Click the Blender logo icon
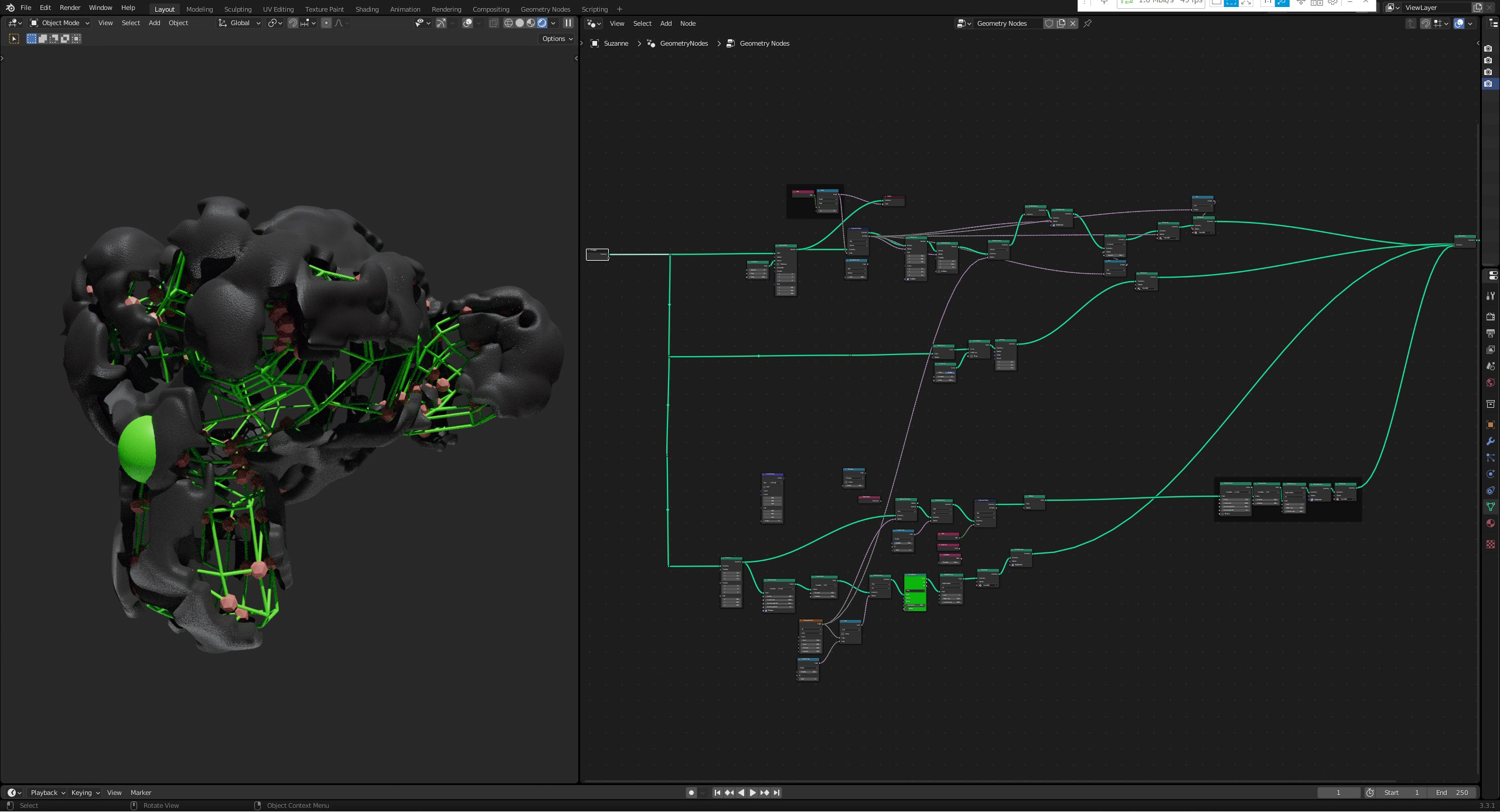Image resolution: width=1500 pixels, height=812 pixels. tap(10, 8)
